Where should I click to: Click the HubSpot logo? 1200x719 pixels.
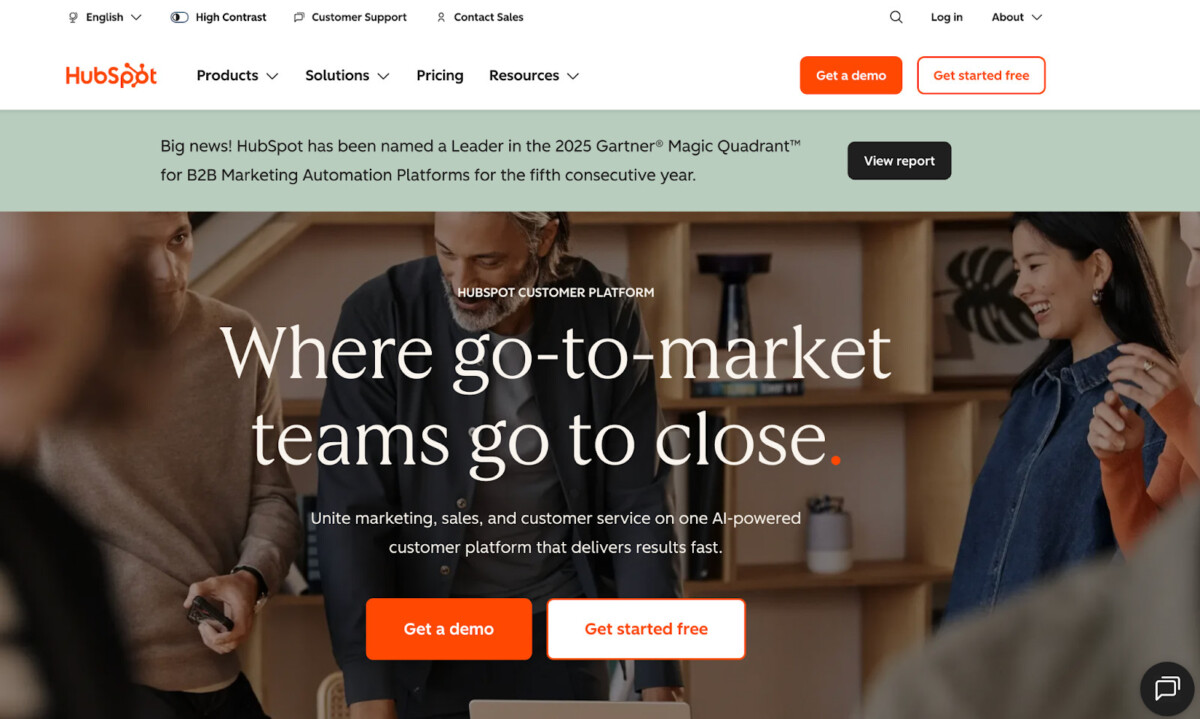pos(111,75)
